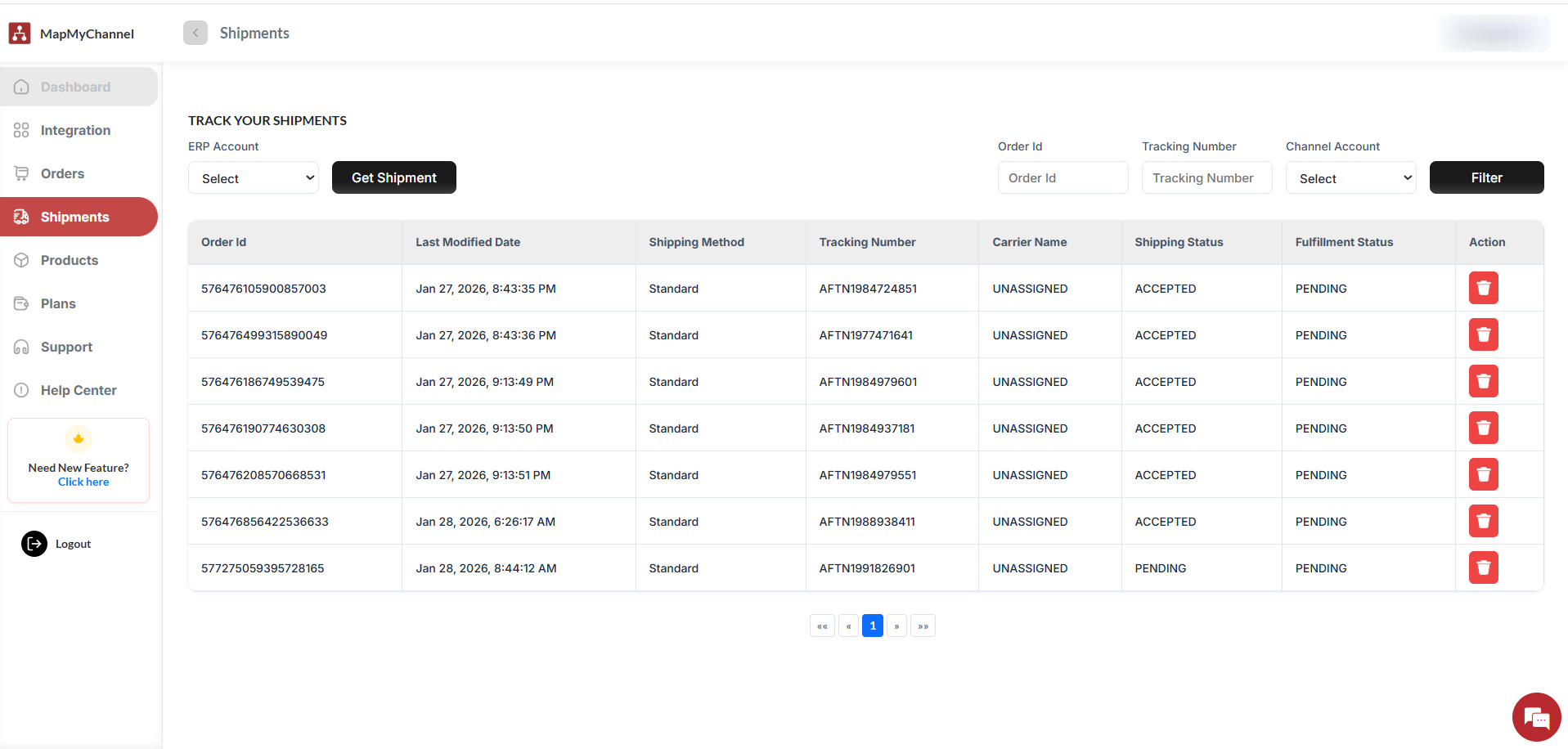This screenshot has width=1568, height=749.
Task: Follow the 'Click here' feature request link
Action: [x=83, y=482]
